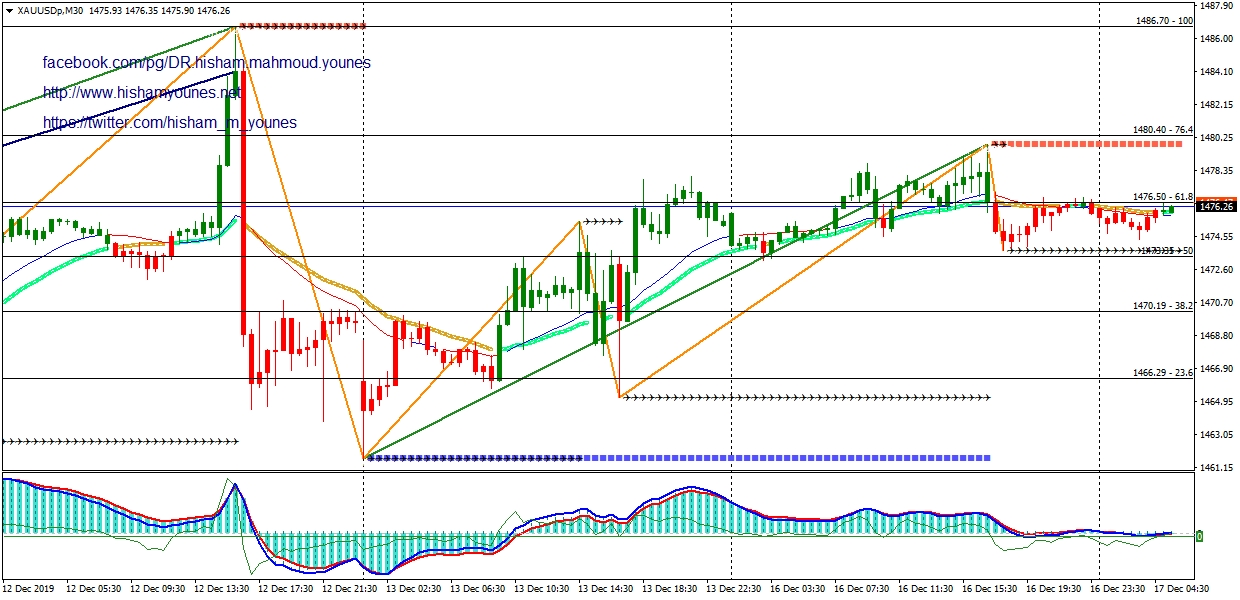Click the separator between chart and oscillator
The image size is (1240, 600).
[600, 472]
